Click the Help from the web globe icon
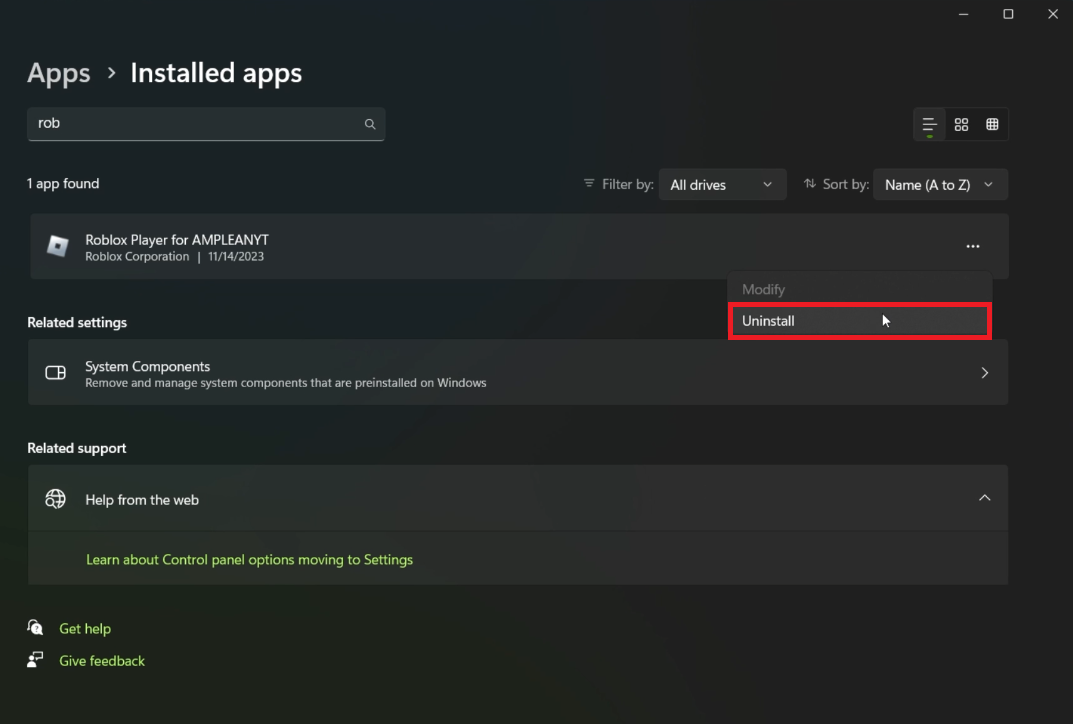 pos(56,499)
